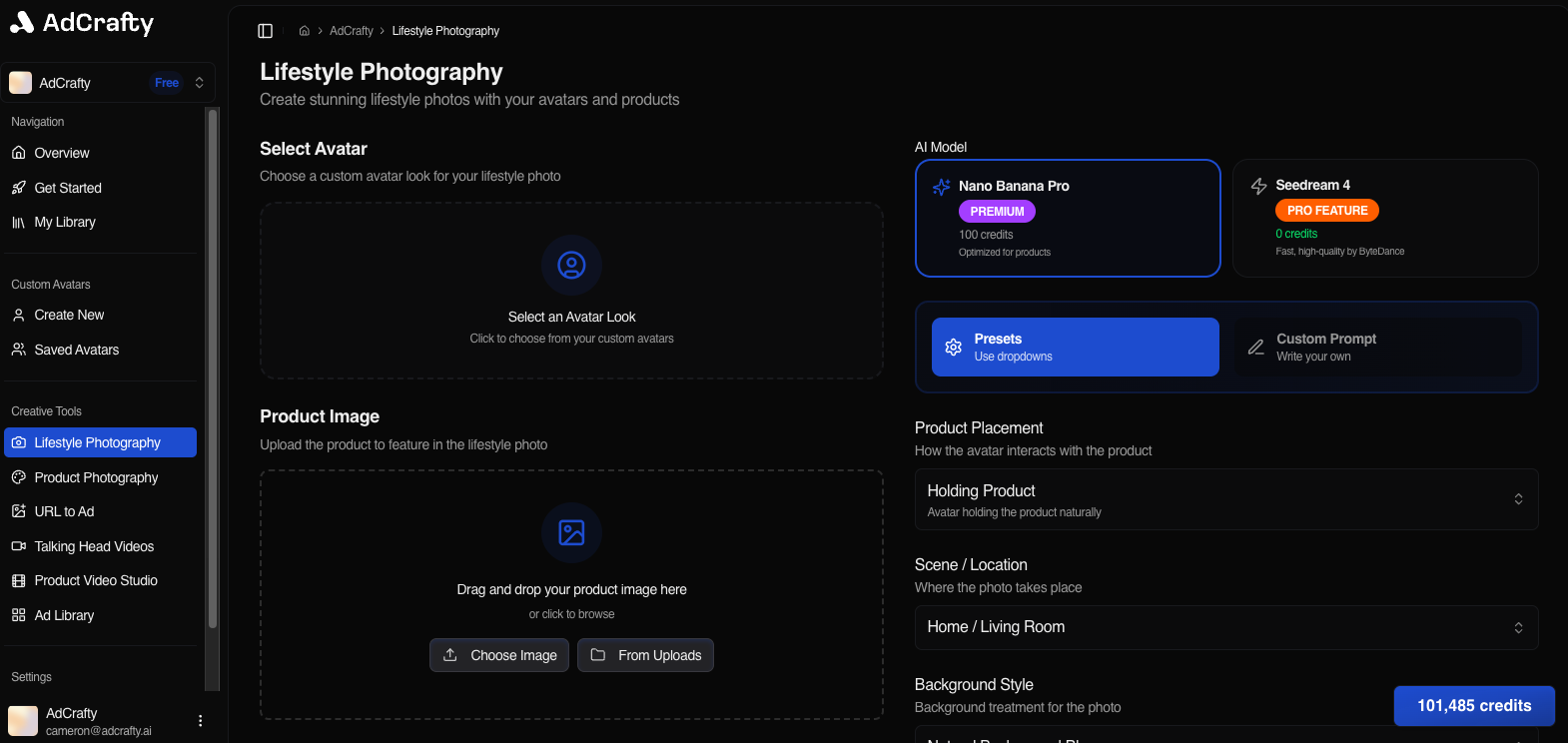1568x743 pixels.
Task: Select the Seedream 4 model card
Action: [1385, 218]
